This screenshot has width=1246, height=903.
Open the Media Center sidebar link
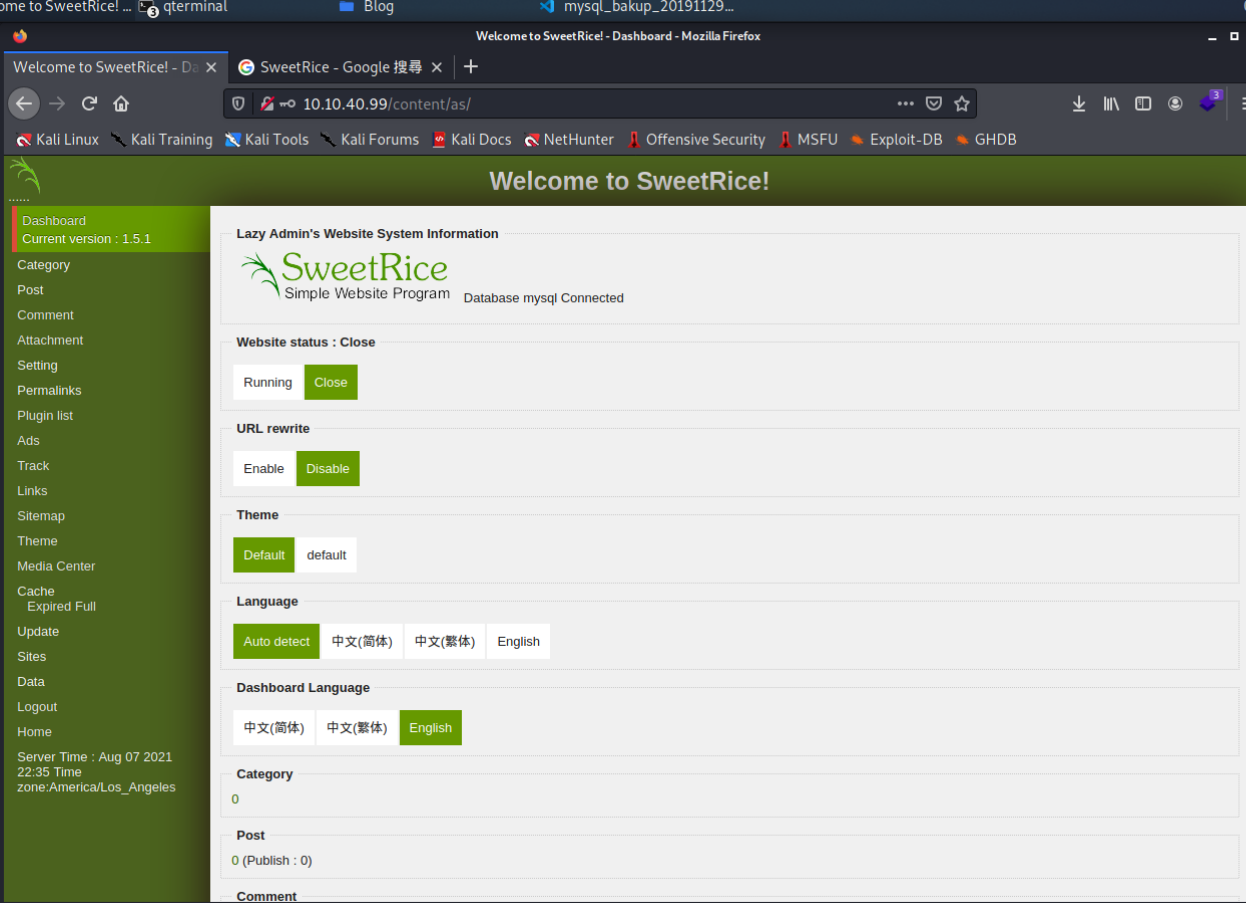56,566
